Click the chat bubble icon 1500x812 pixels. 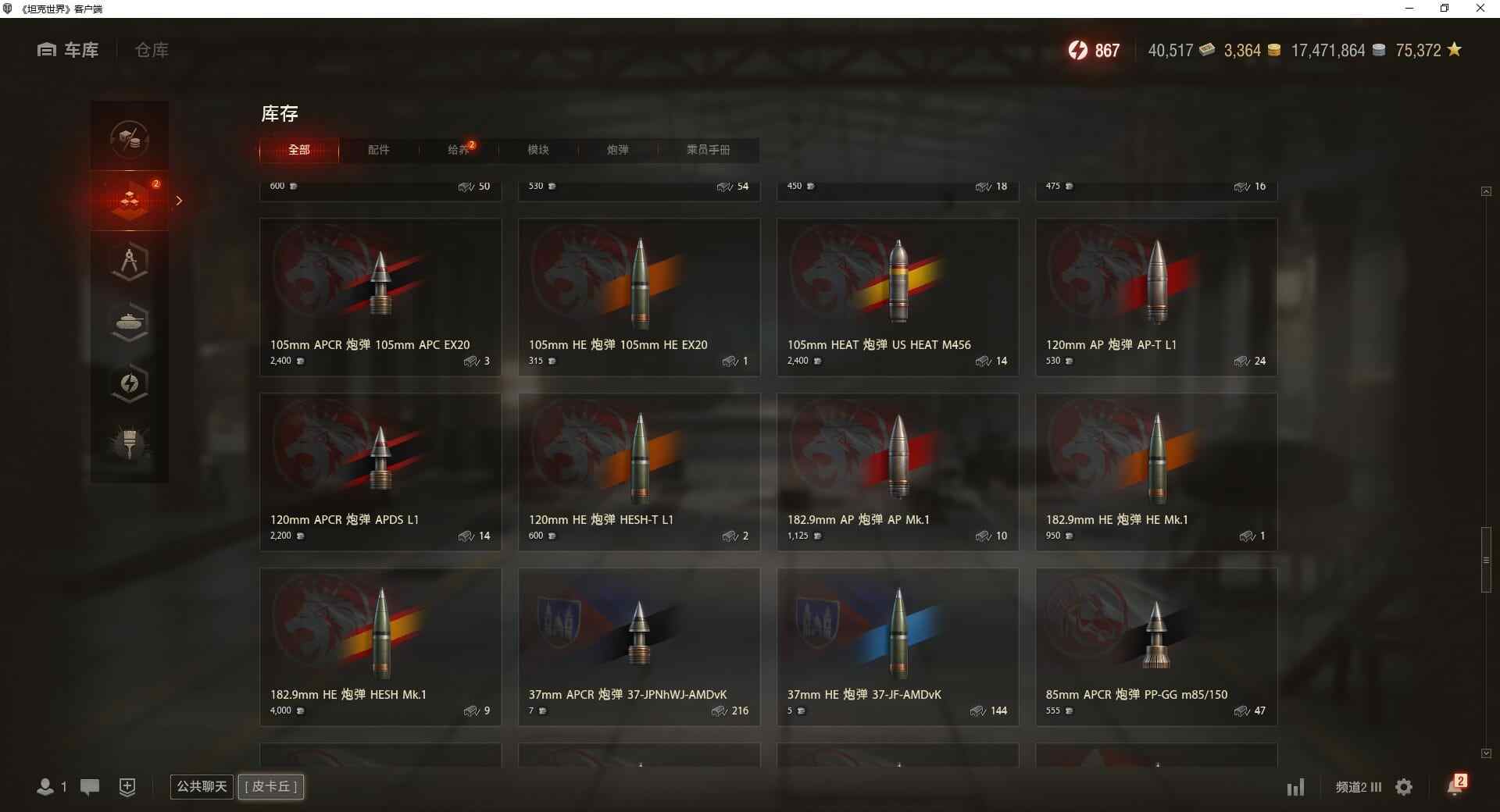tap(90, 787)
